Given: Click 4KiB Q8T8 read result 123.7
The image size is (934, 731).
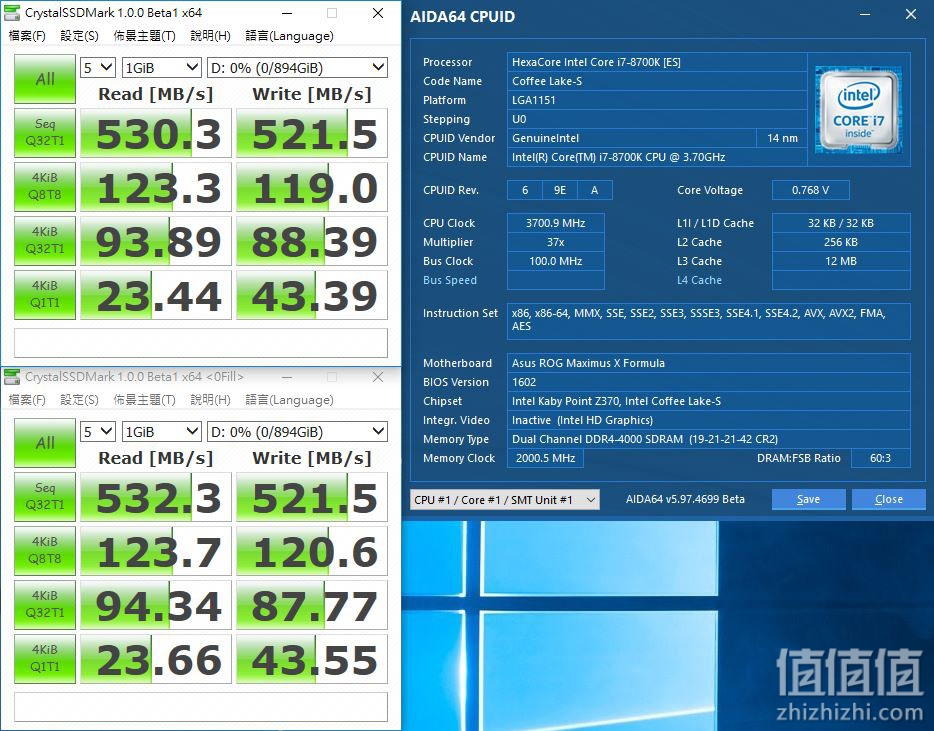Looking at the screenshot, I should (155, 550).
